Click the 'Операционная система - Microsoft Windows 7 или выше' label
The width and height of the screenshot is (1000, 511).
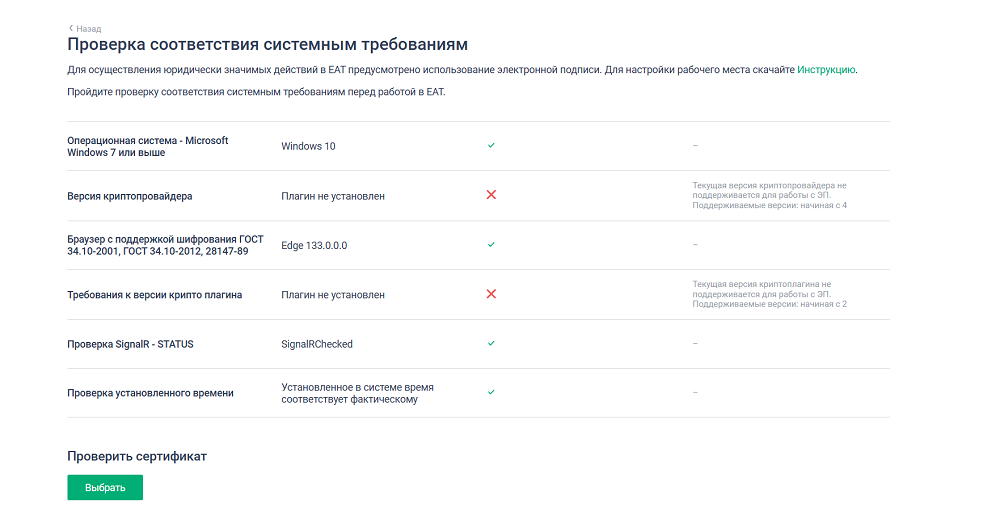coord(147,146)
